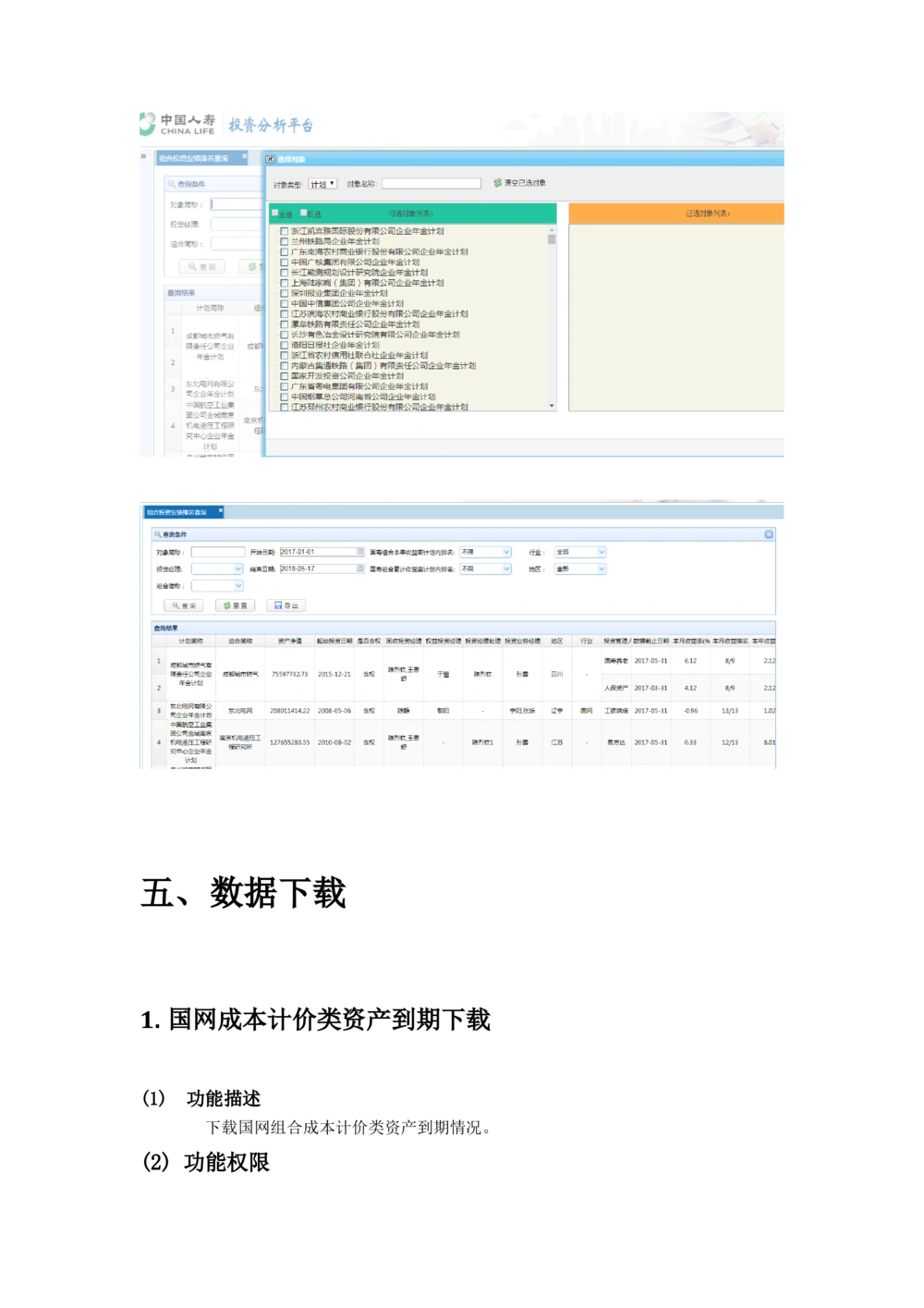924x1308 pixels.
Task: Open the 投资经理 dropdown in the lower panel
Action: [x=237, y=568]
